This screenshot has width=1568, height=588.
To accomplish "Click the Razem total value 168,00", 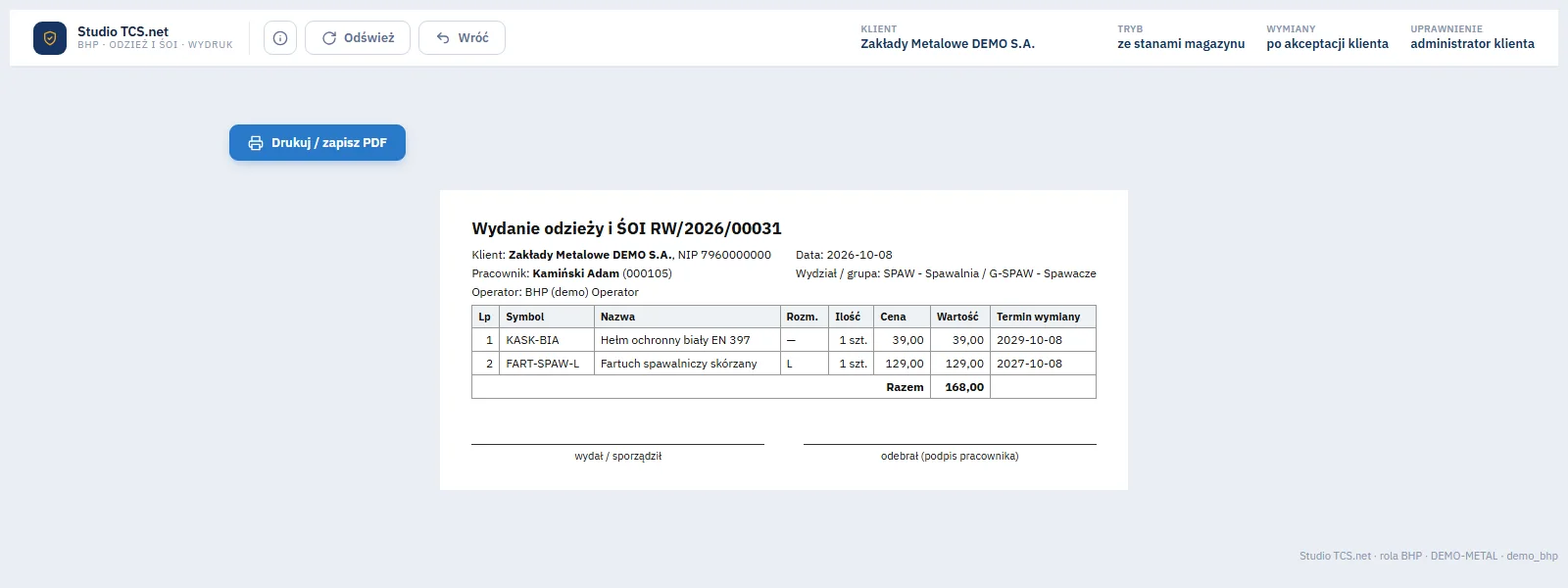I will 964,387.
